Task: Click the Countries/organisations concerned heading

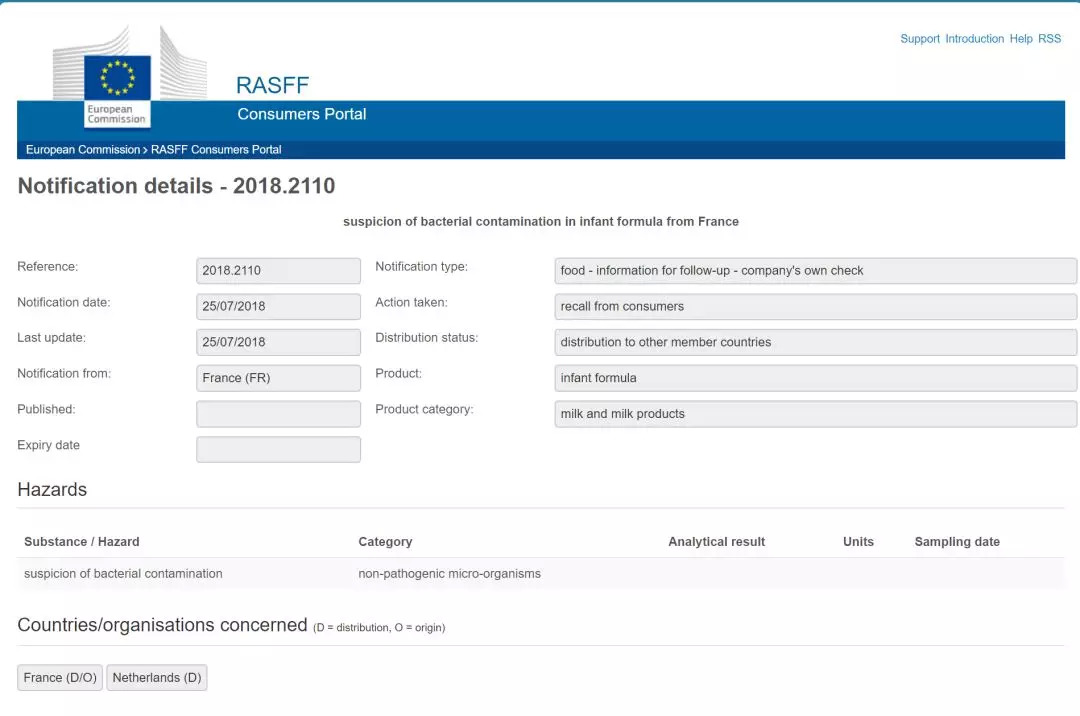Action: point(162,625)
